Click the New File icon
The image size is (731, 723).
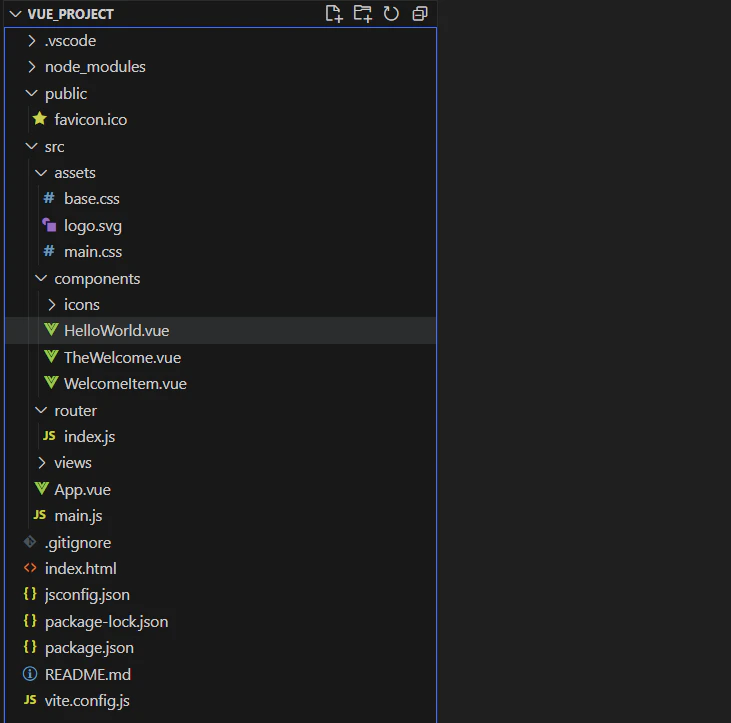pyautogui.click(x=334, y=14)
